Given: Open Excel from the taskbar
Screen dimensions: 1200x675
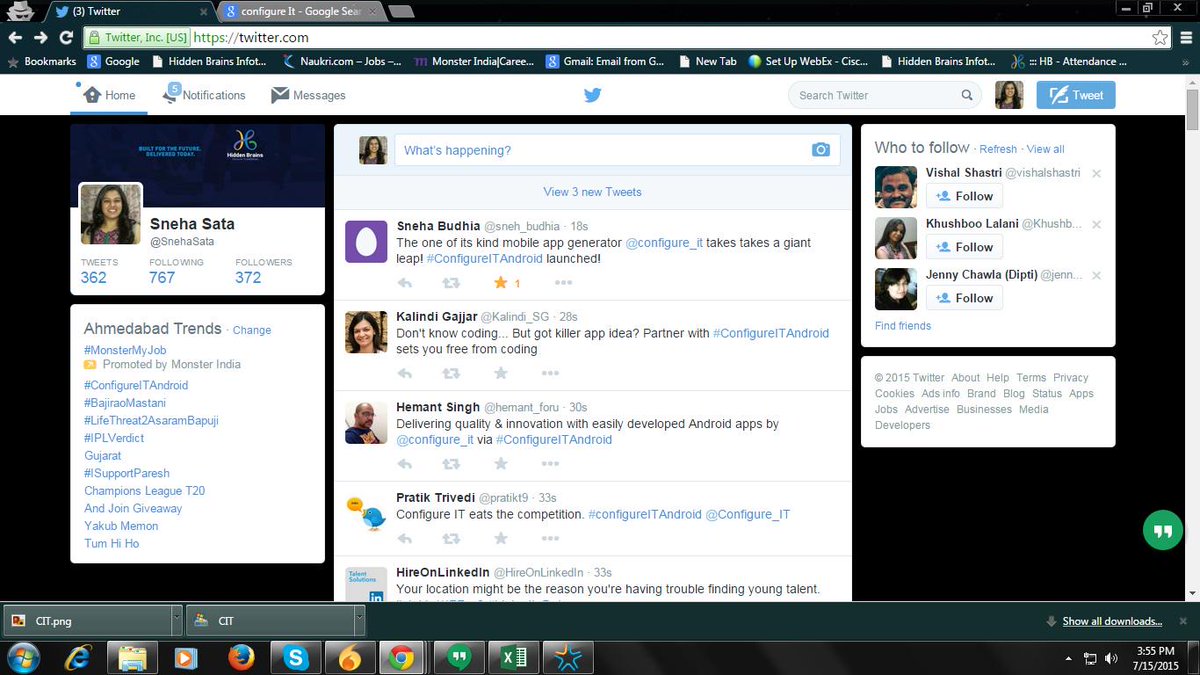Looking at the screenshot, I should click(514, 657).
